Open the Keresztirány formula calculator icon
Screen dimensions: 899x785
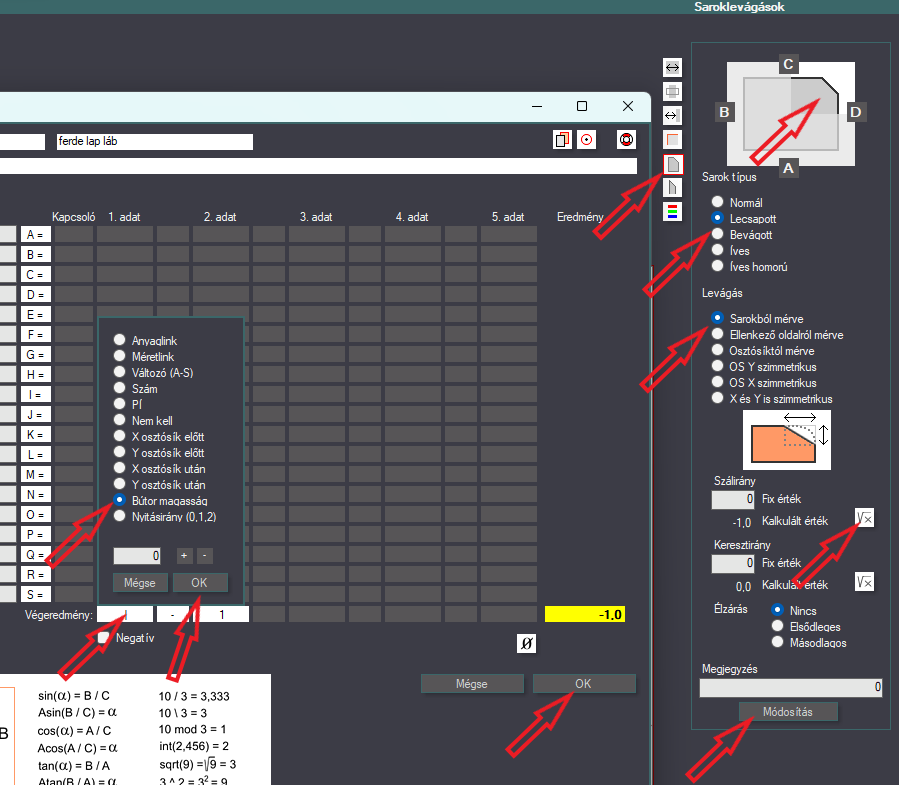coord(864,582)
